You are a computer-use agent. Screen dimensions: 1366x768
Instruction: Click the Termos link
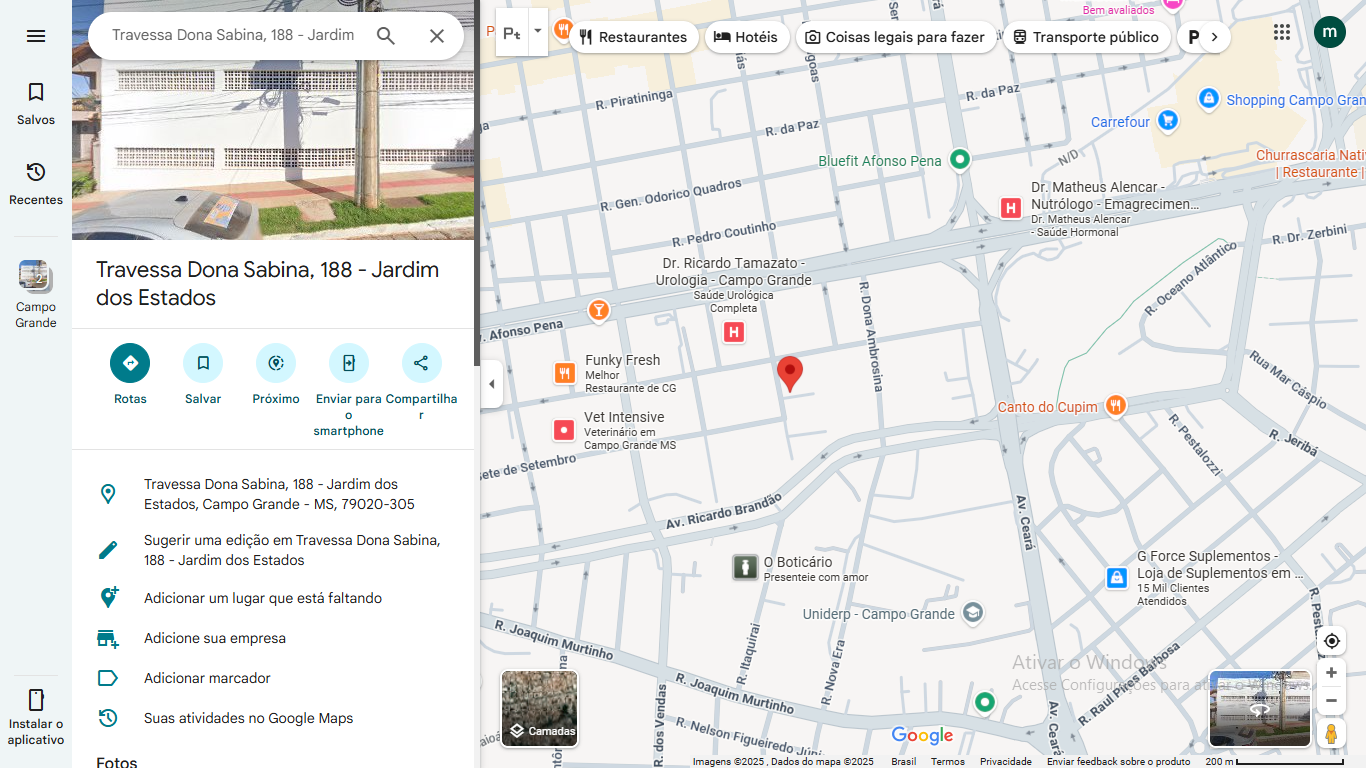pos(948,762)
